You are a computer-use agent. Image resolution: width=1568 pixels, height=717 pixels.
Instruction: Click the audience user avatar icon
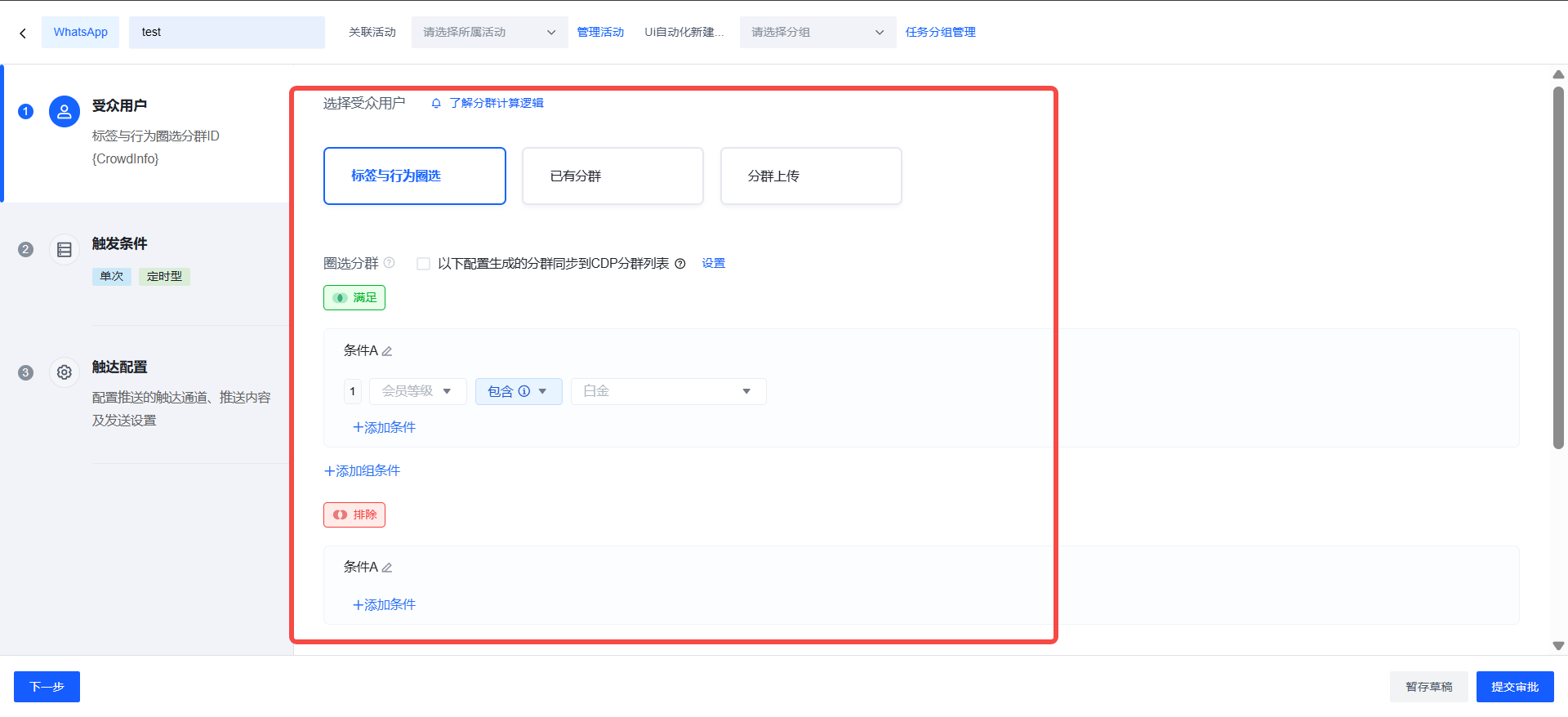point(65,112)
